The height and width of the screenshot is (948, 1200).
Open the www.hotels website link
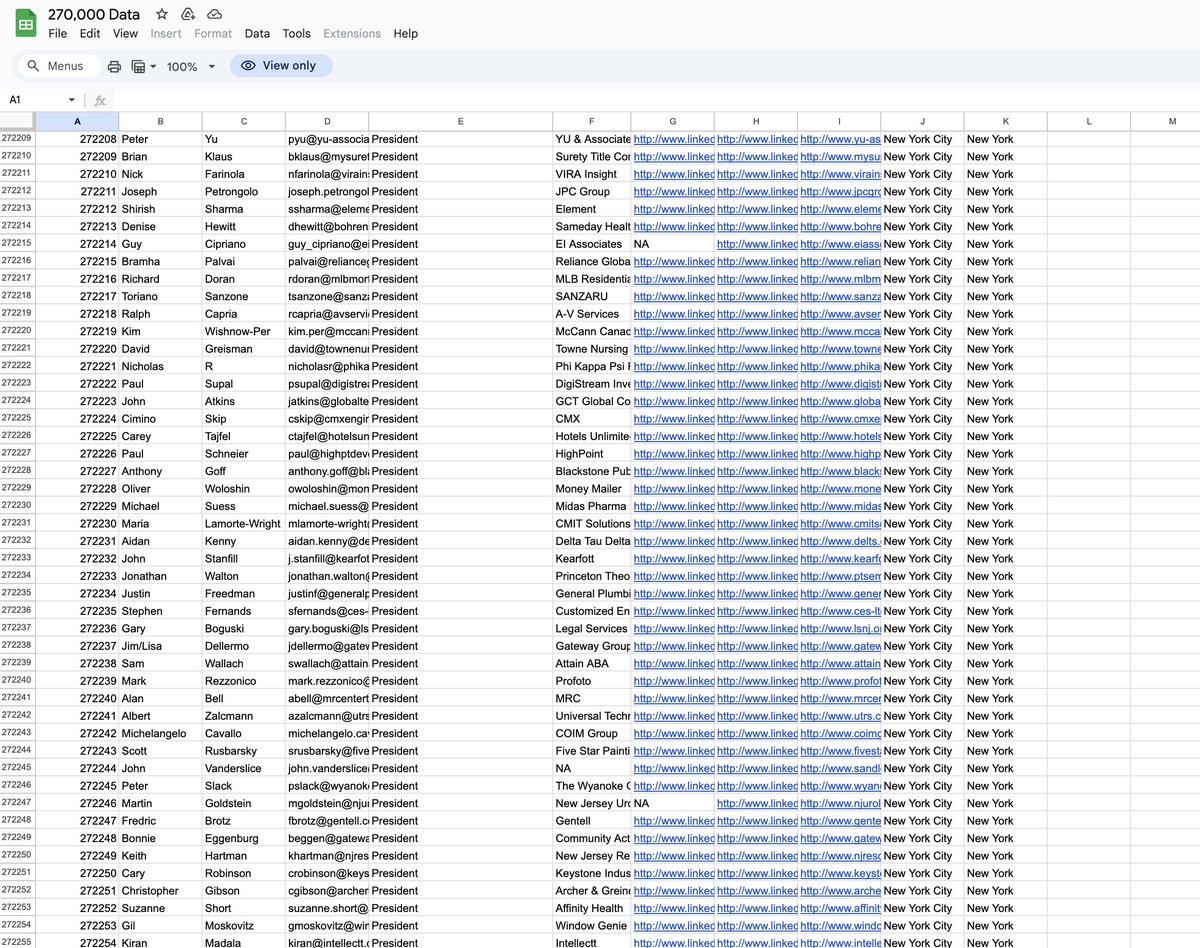pos(840,436)
